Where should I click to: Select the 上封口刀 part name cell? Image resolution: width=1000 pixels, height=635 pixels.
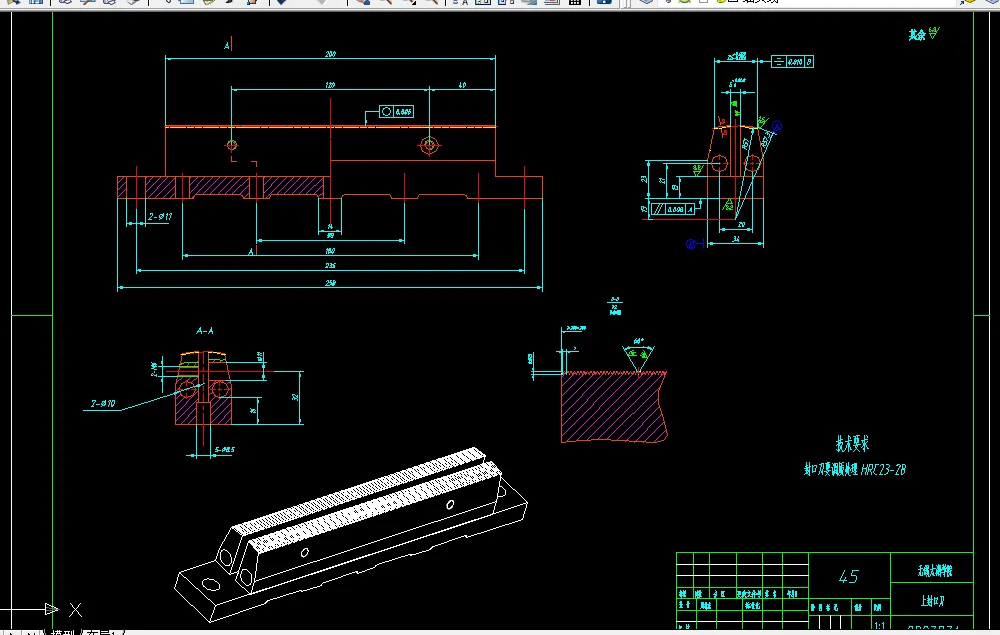click(932, 601)
